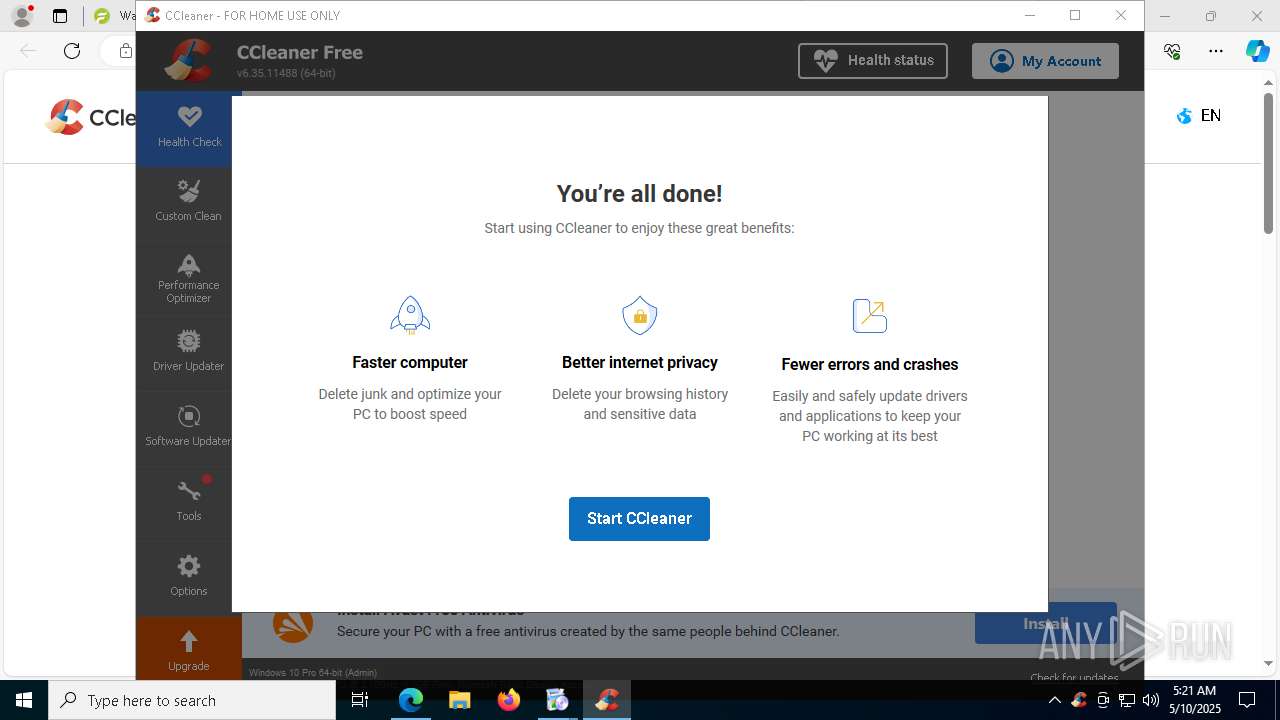Change the EN language selector on the webpage
Viewport: 1280px width, 720px height.
point(1199,116)
